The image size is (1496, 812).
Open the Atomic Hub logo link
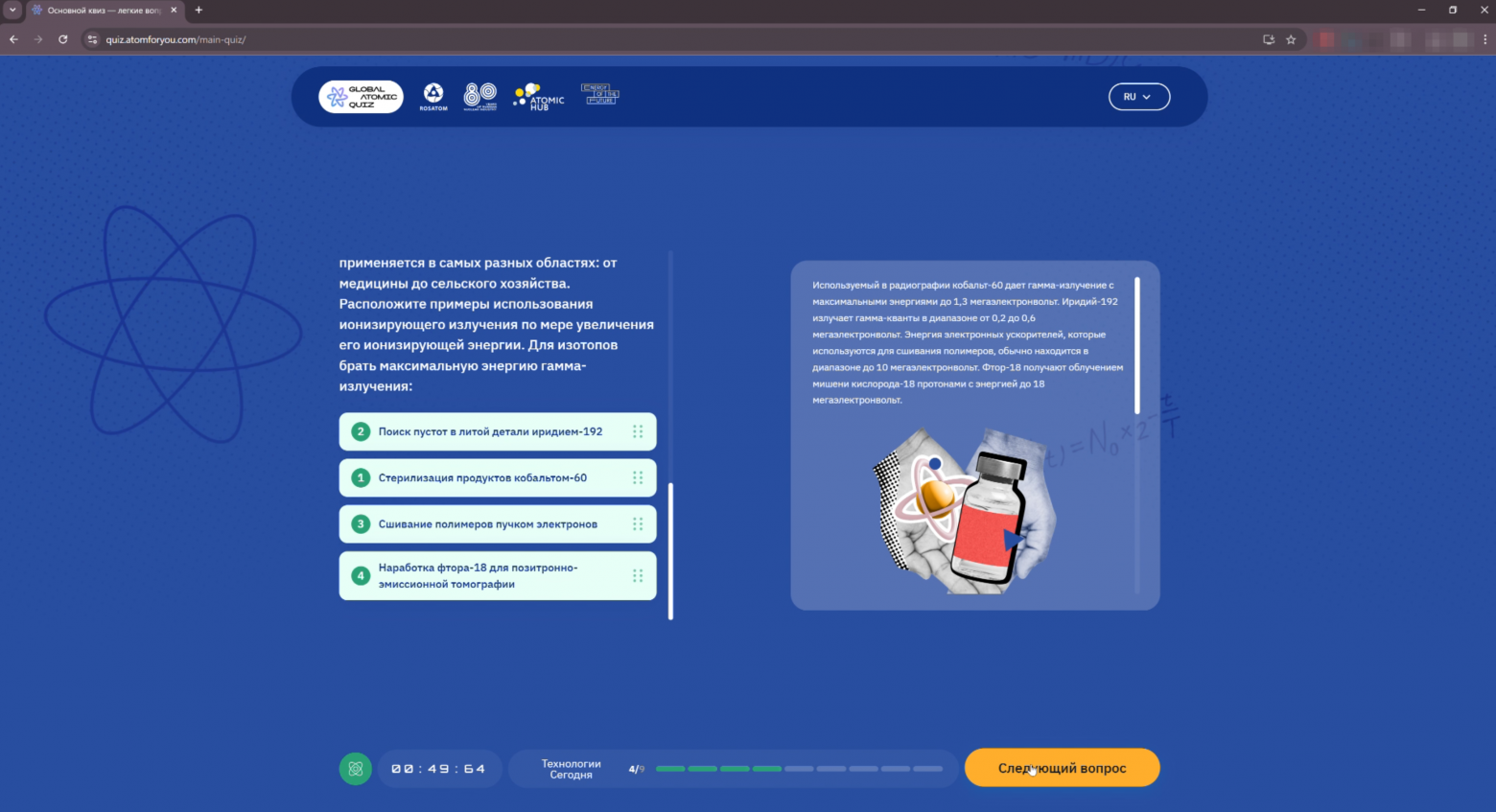[x=537, y=96]
